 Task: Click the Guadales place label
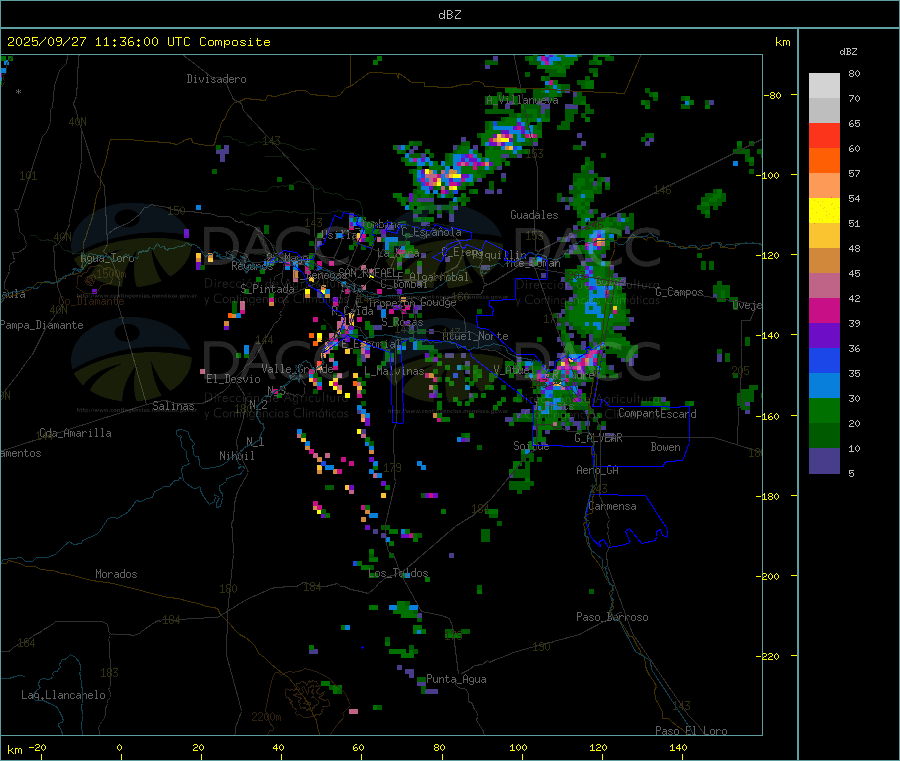(x=534, y=215)
